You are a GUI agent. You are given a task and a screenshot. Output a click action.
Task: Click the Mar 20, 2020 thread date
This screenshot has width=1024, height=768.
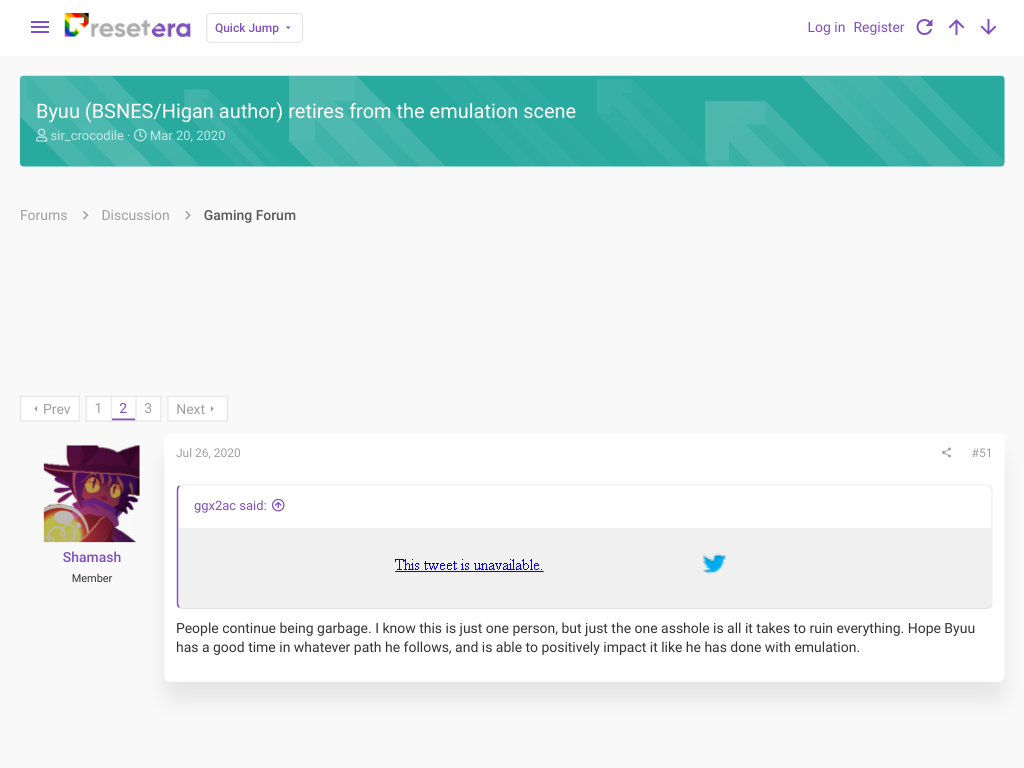pos(187,136)
